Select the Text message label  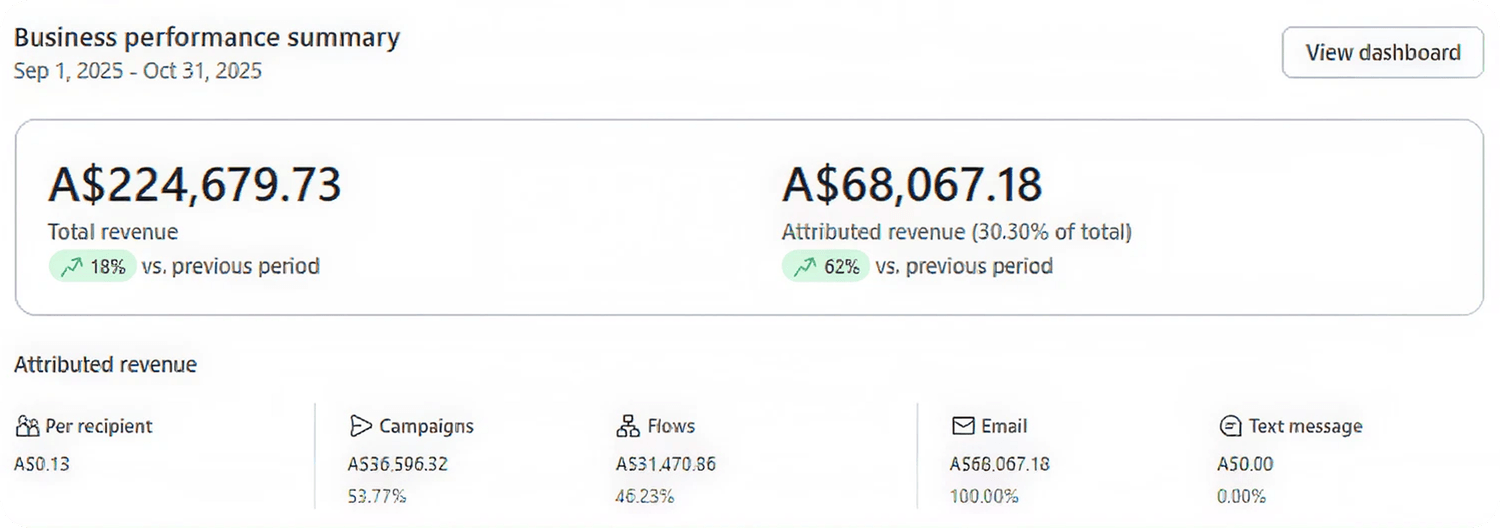[1305, 426]
